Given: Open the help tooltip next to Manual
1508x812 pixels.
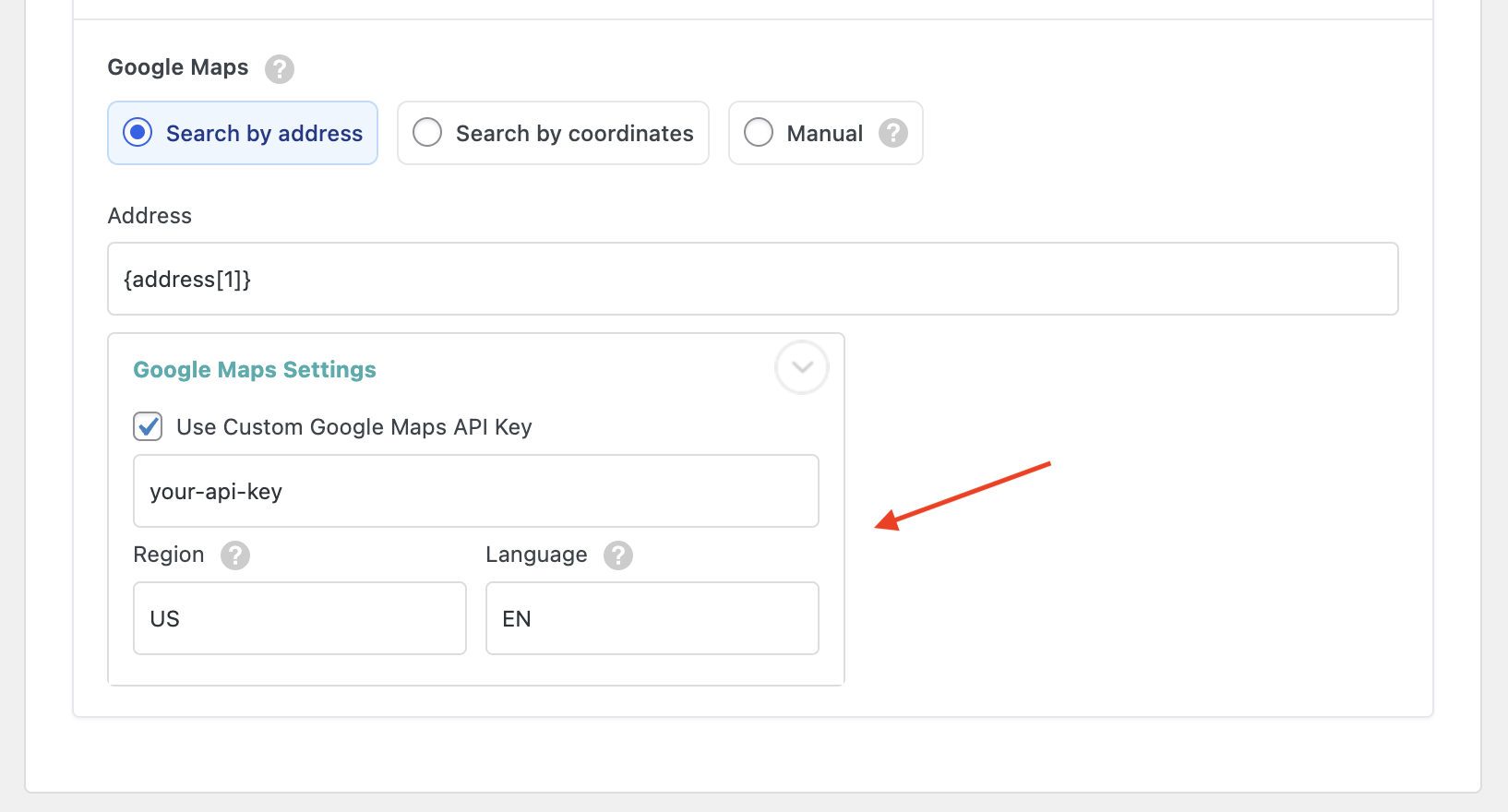Looking at the screenshot, I should [892, 134].
